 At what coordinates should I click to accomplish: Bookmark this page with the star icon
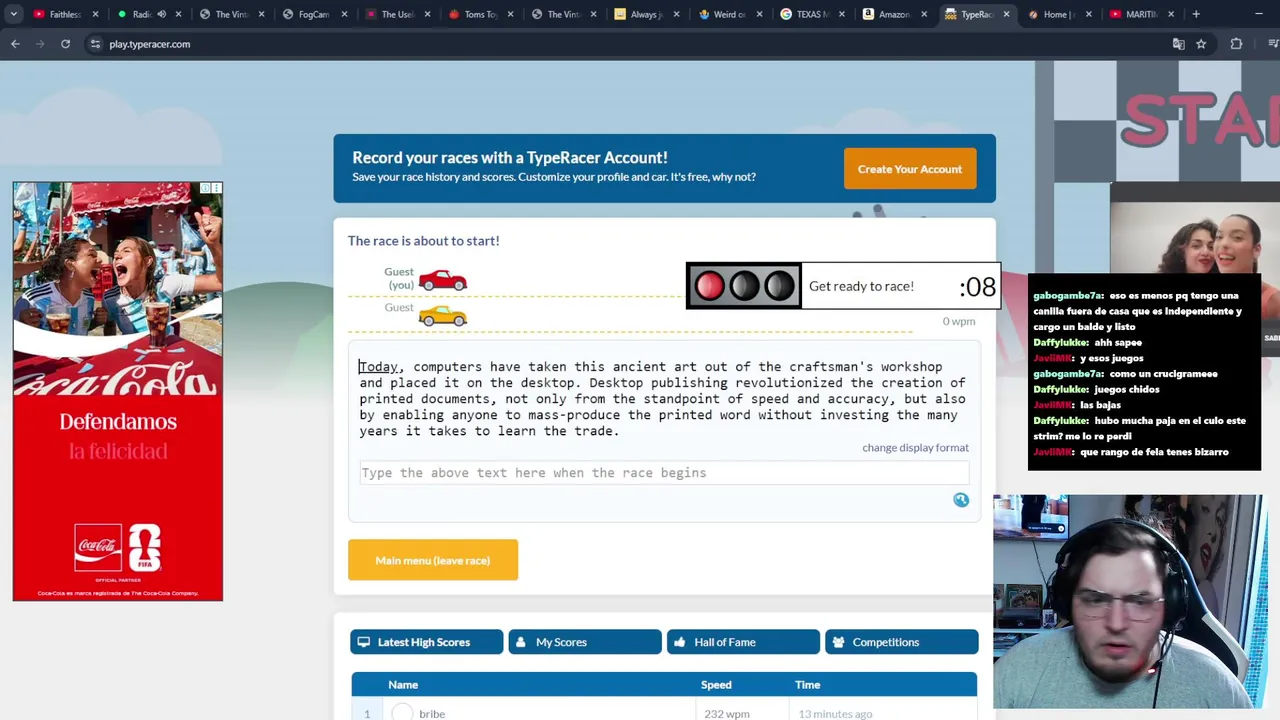[1201, 44]
